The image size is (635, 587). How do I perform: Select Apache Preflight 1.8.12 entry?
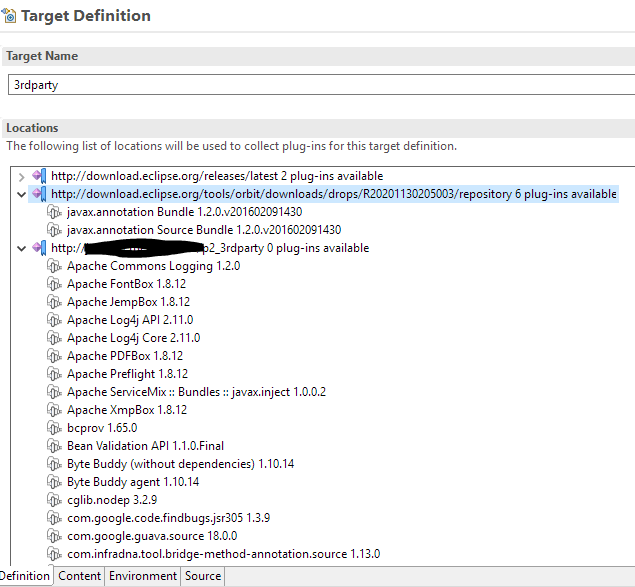[128, 374]
